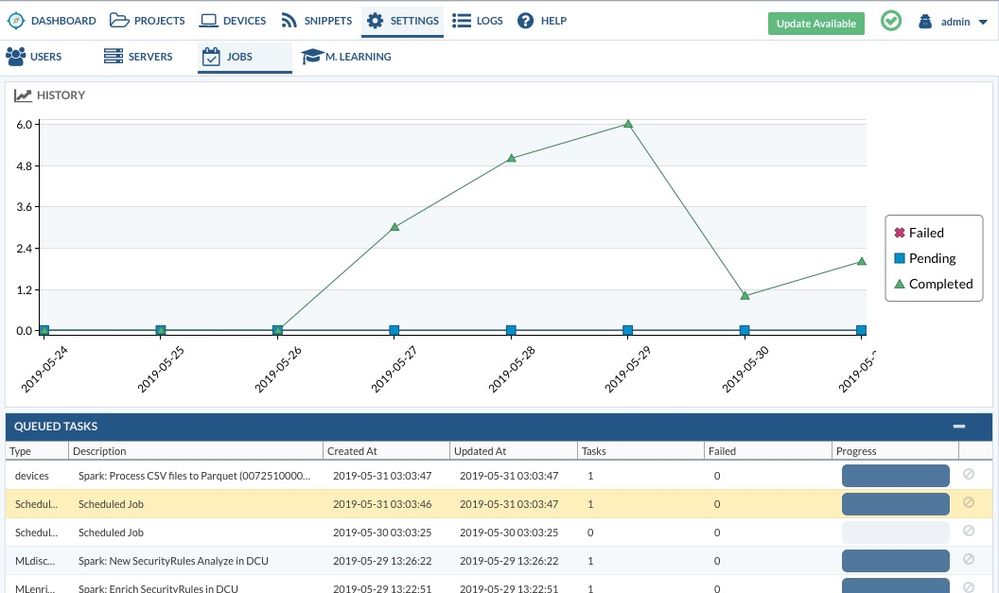Click the green status checkmark icon
The image size is (999, 593).
pos(890,21)
